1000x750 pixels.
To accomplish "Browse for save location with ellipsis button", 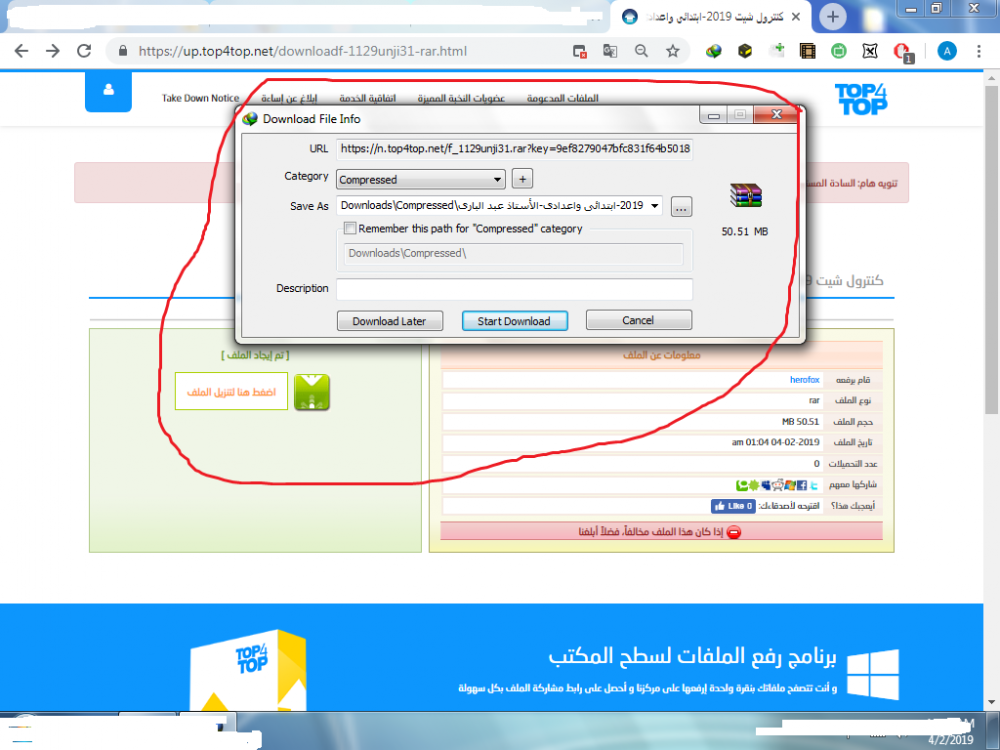I will 681,208.
